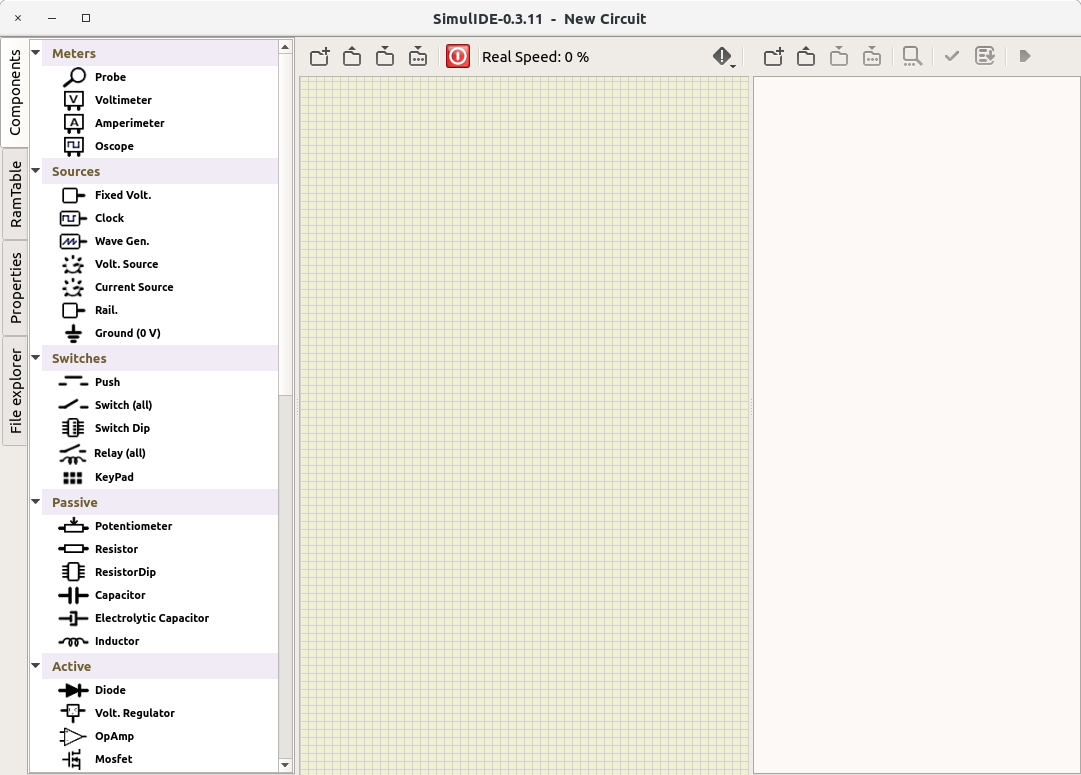The width and height of the screenshot is (1081, 775).
Task: Pick the Ground (0 V) source
Action: (127, 333)
